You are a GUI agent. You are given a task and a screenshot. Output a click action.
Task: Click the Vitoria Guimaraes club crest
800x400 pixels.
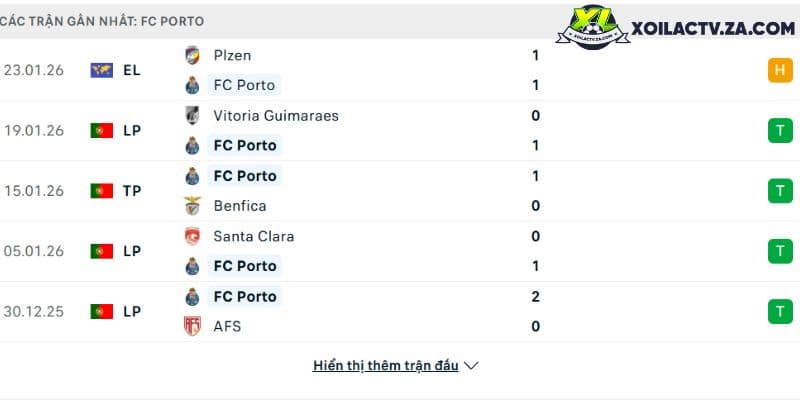[x=192, y=115]
